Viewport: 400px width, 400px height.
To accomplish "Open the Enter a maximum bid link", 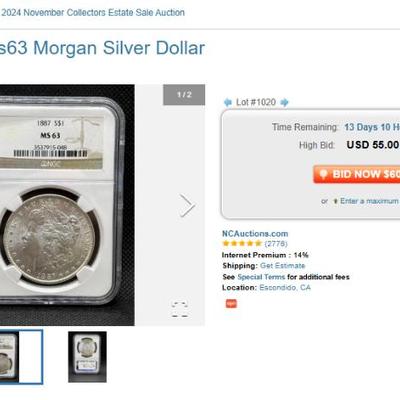I will (370, 201).
